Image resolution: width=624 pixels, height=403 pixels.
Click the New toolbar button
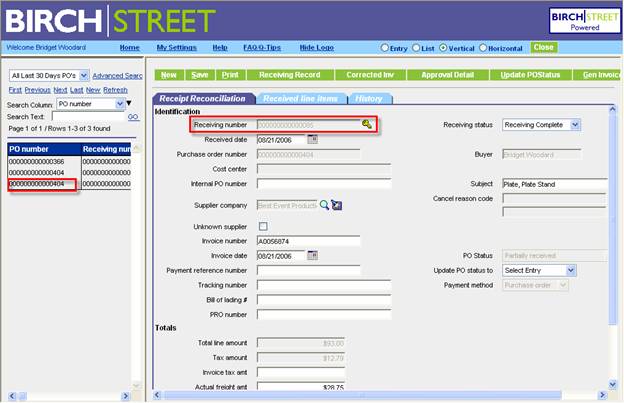[x=169, y=75]
